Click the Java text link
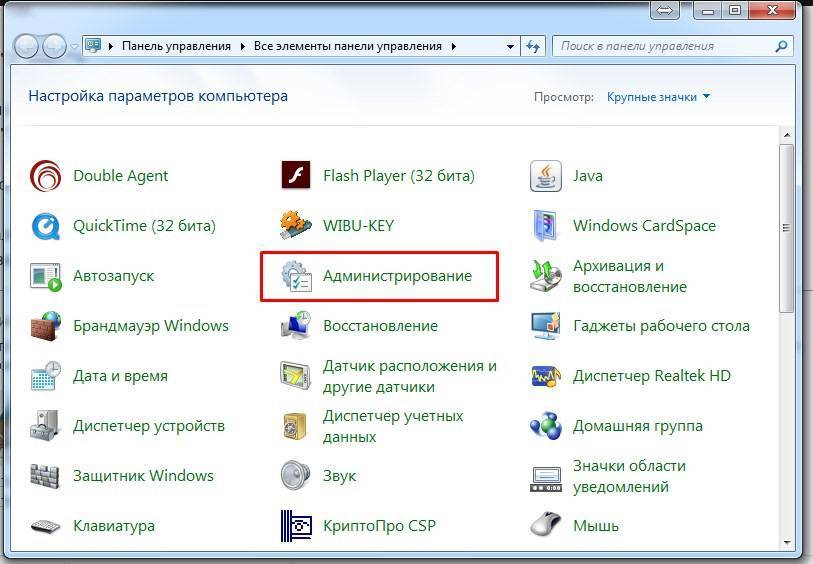The width and height of the screenshot is (813, 564). point(587,176)
